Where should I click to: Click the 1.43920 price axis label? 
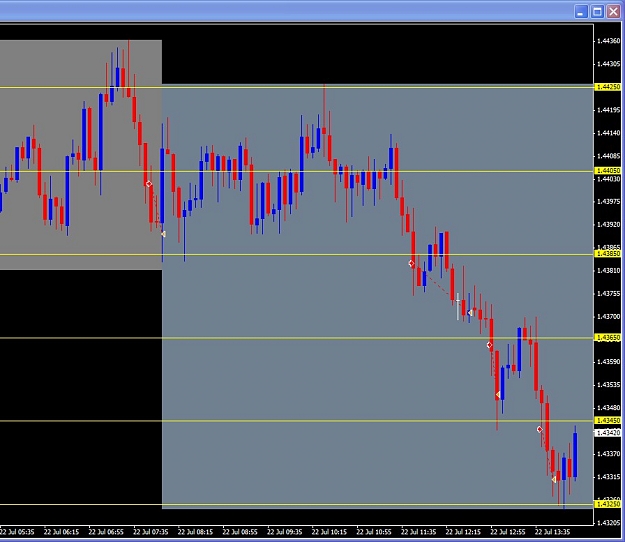608,225
